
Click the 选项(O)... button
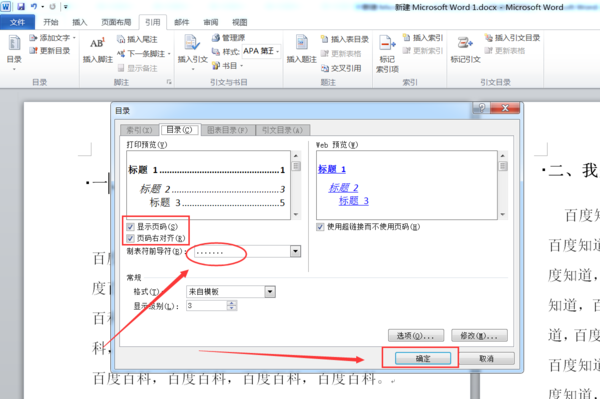tap(416, 335)
